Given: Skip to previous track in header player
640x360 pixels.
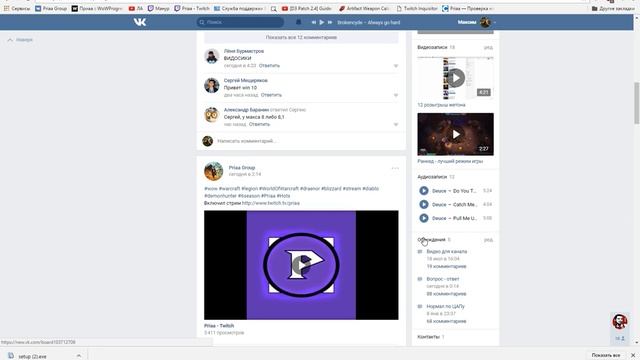Looking at the screenshot, I should 314,22.
